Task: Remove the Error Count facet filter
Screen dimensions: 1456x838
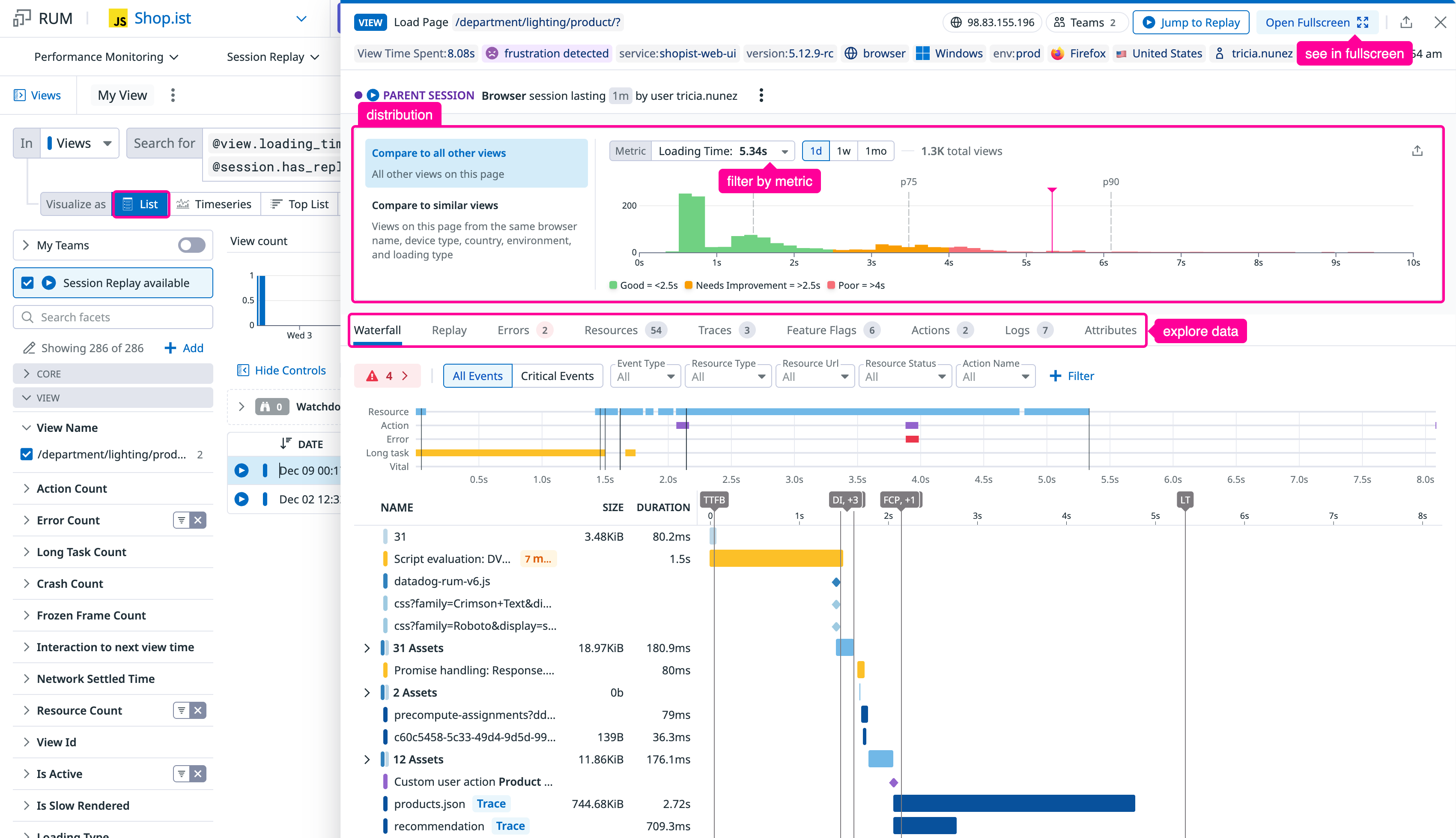Action: pos(198,520)
